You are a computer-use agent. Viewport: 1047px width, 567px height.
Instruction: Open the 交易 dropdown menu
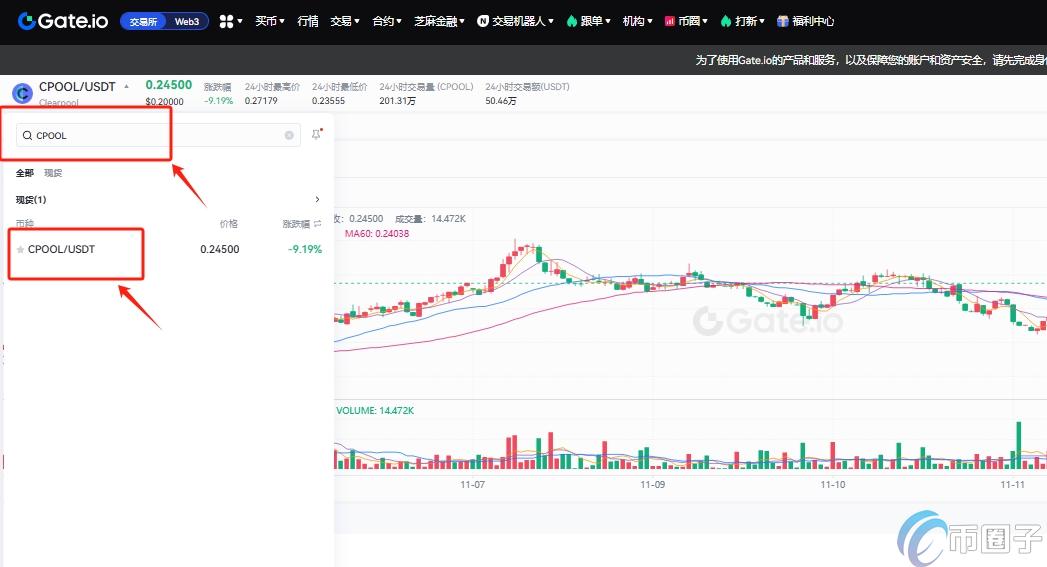[x=345, y=21]
